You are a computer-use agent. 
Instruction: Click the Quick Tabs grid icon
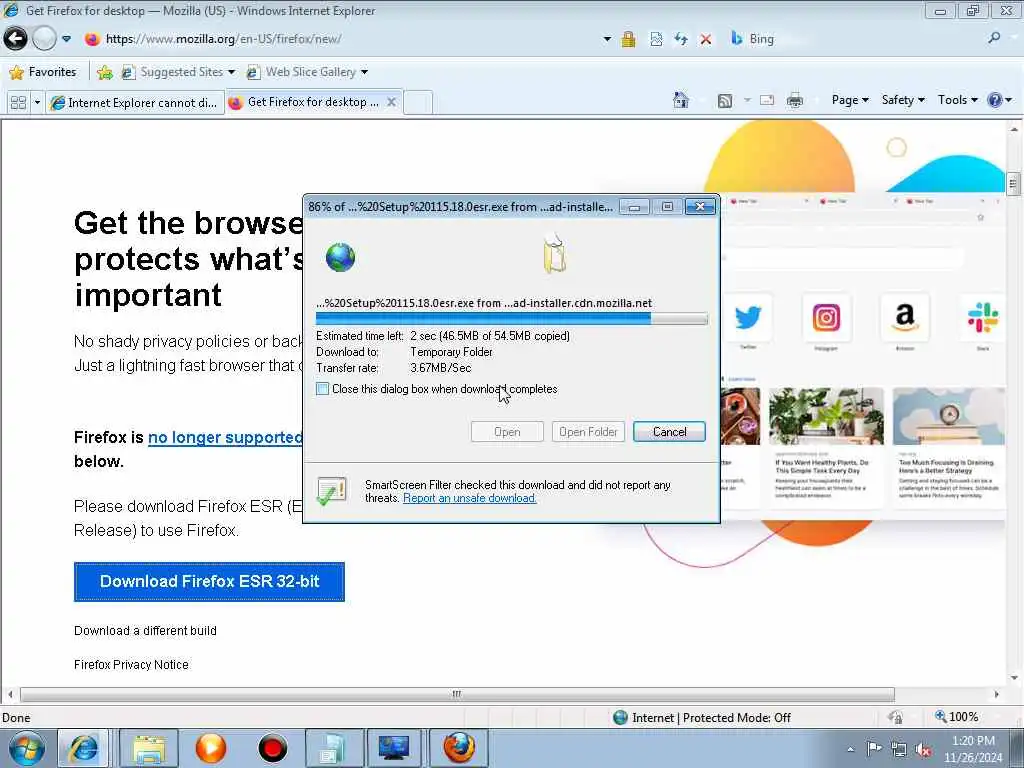18,103
